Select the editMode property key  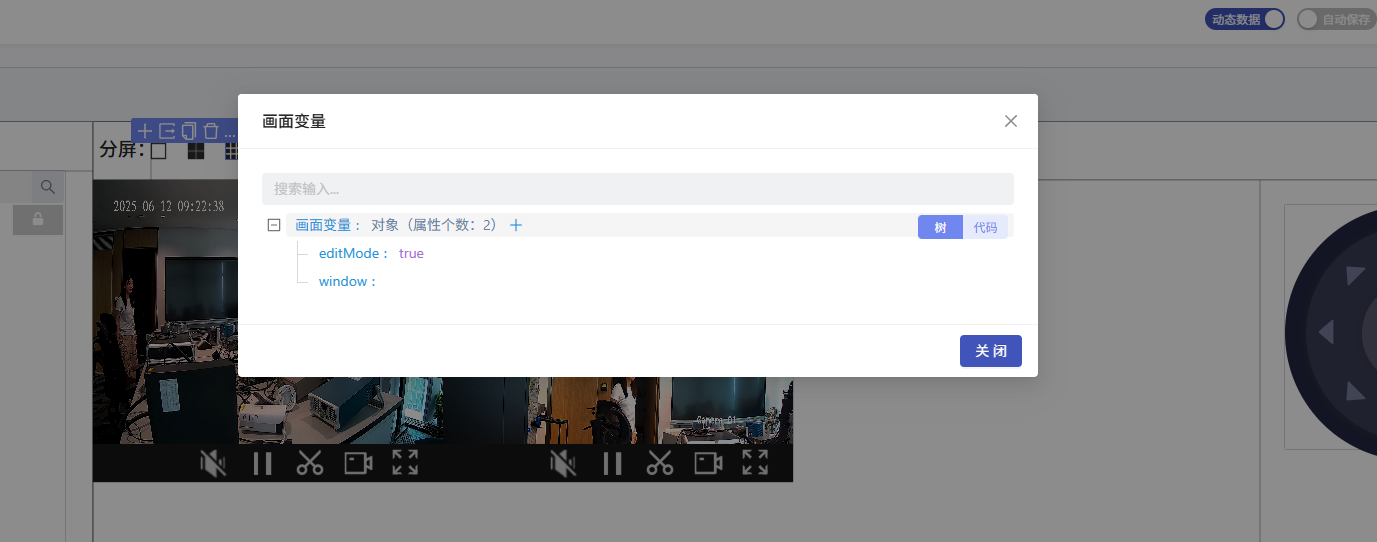pyautogui.click(x=350, y=253)
